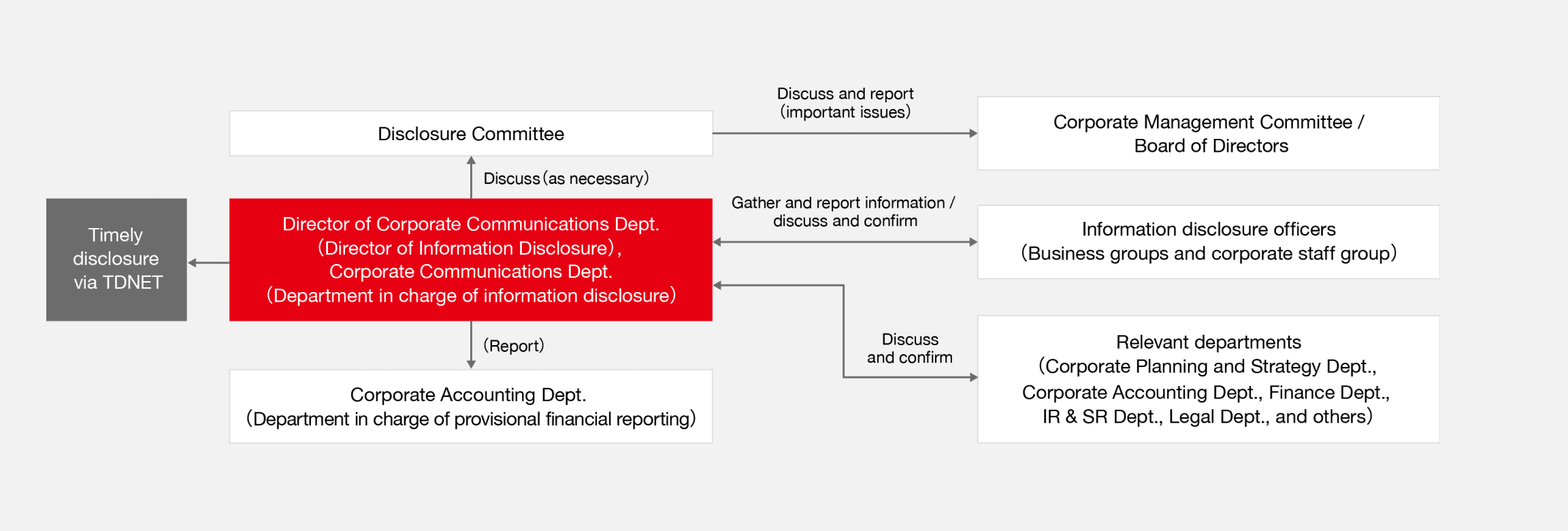Click the red Director of Corporate Communications box
Viewport: 1568px width, 531px height.
(470, 259)
